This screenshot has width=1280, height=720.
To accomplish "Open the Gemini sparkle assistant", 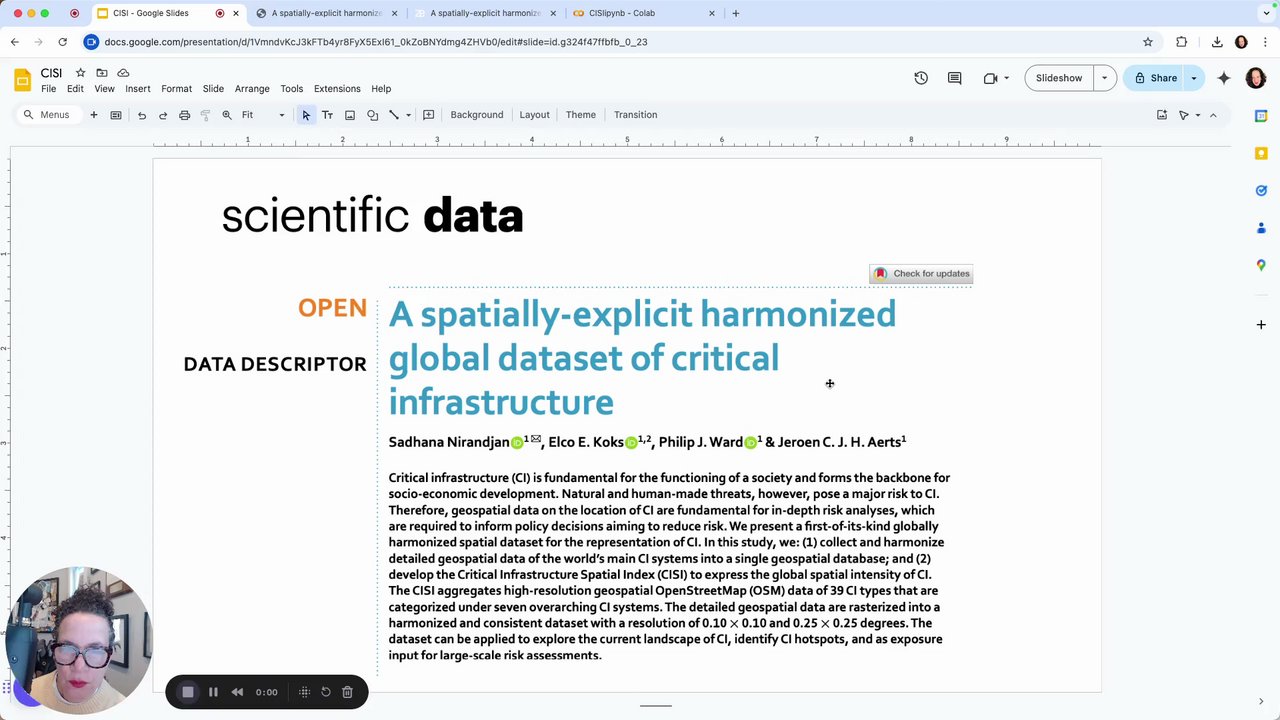I will 1224,78.
